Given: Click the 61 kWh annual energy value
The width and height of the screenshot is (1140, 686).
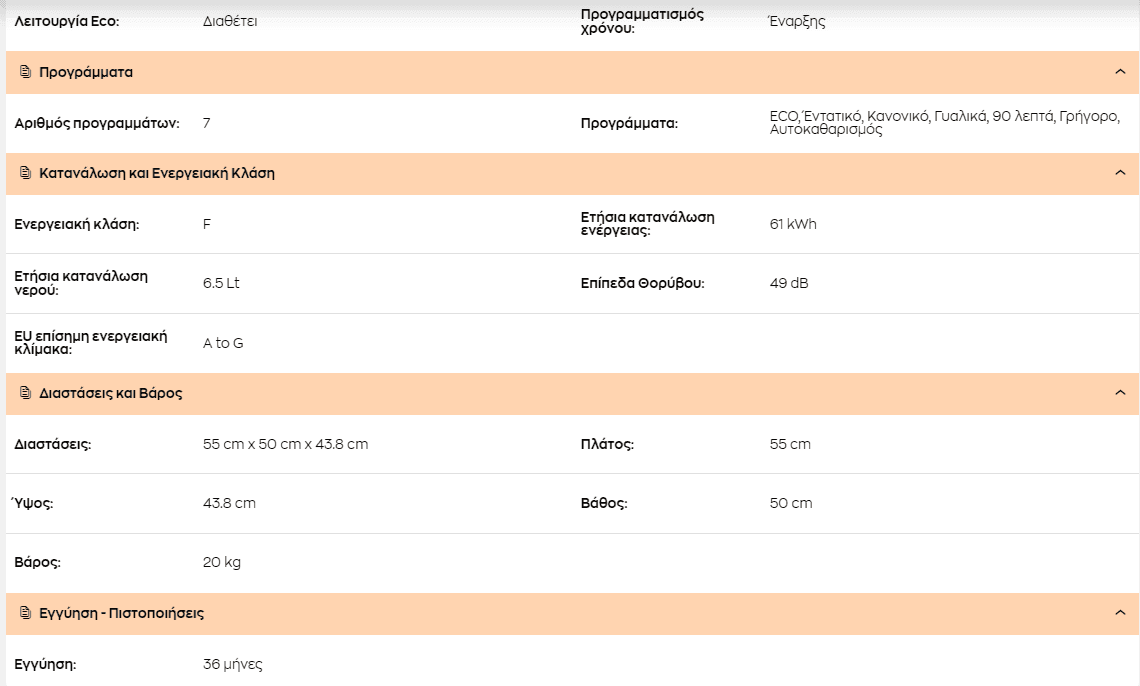Looking at the screenshot, I should tap(793, 224).
